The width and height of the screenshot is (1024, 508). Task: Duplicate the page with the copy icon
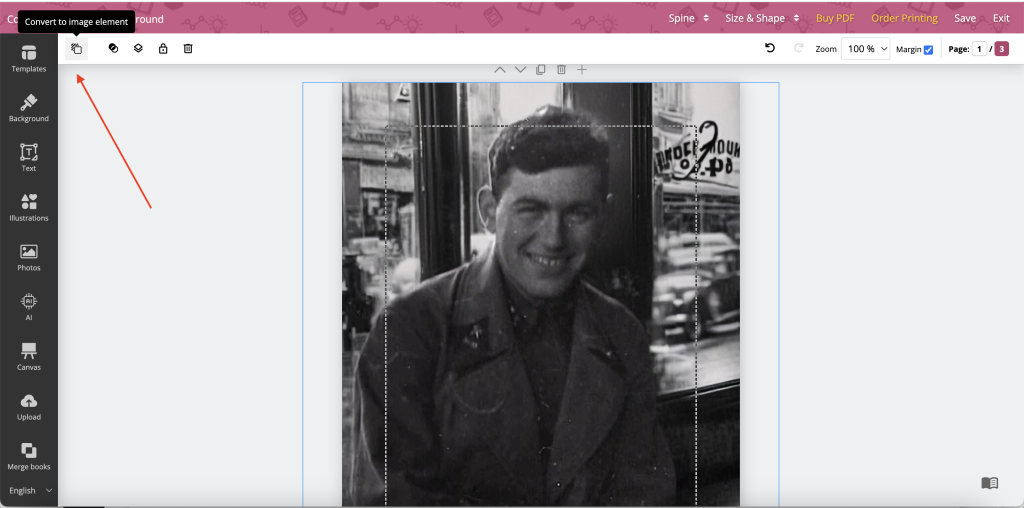(x=541, y=70)
